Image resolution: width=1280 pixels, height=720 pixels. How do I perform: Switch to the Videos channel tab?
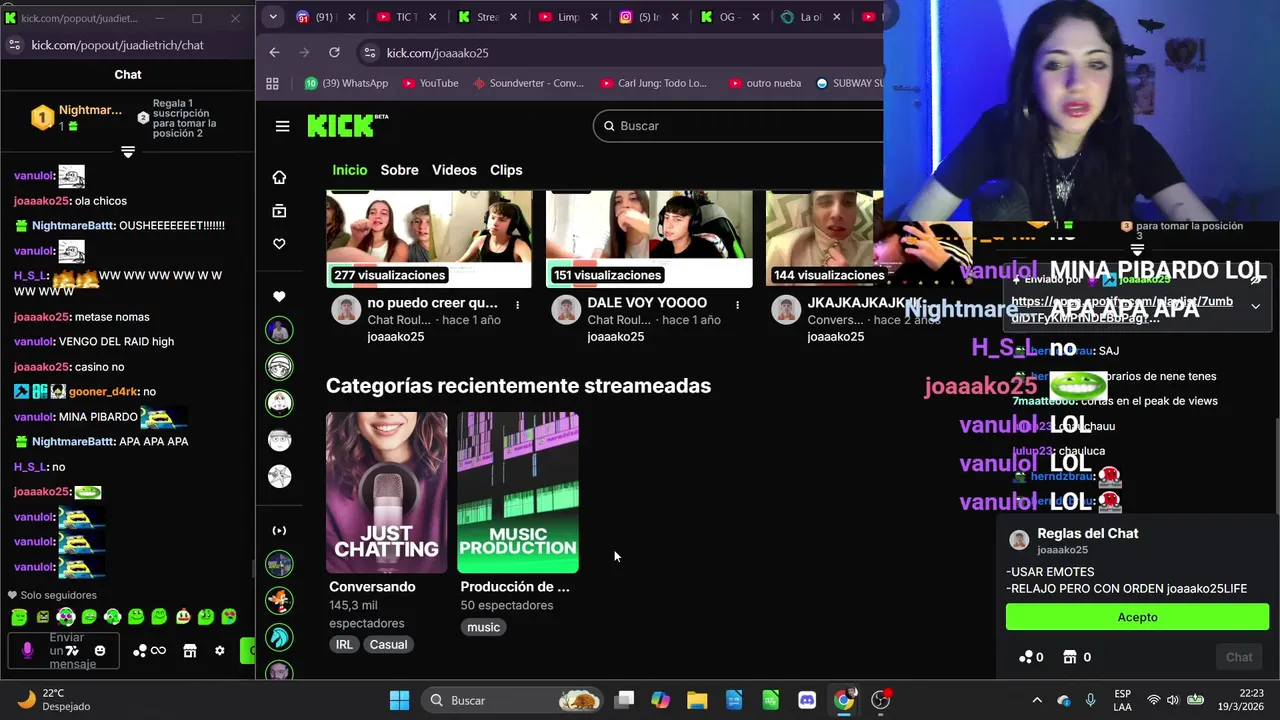(x=454, y=170)
